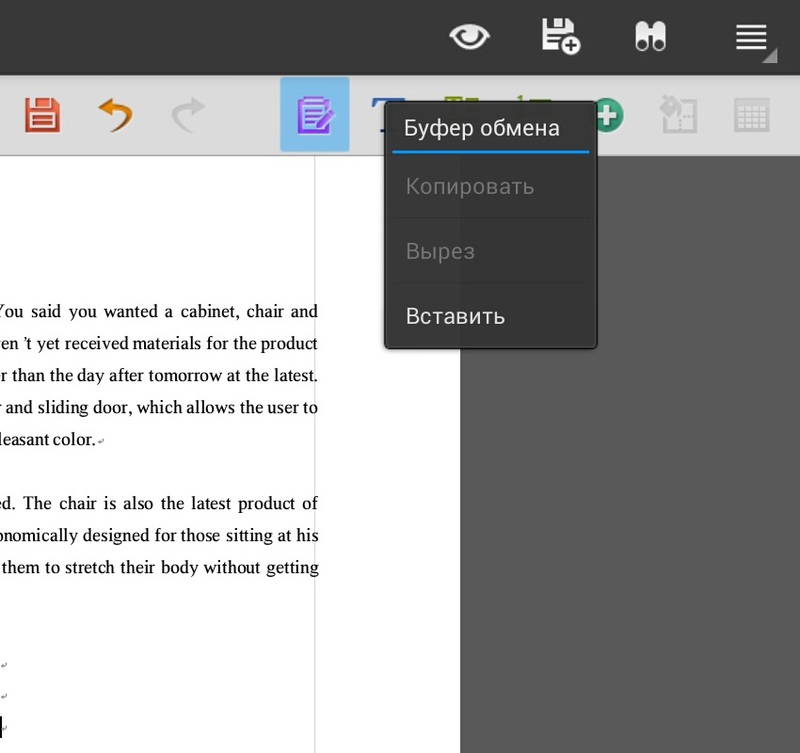Tap the greyed table grid icon
The height and width of the screenshot is (753, 800).
[x=752, y=115]
